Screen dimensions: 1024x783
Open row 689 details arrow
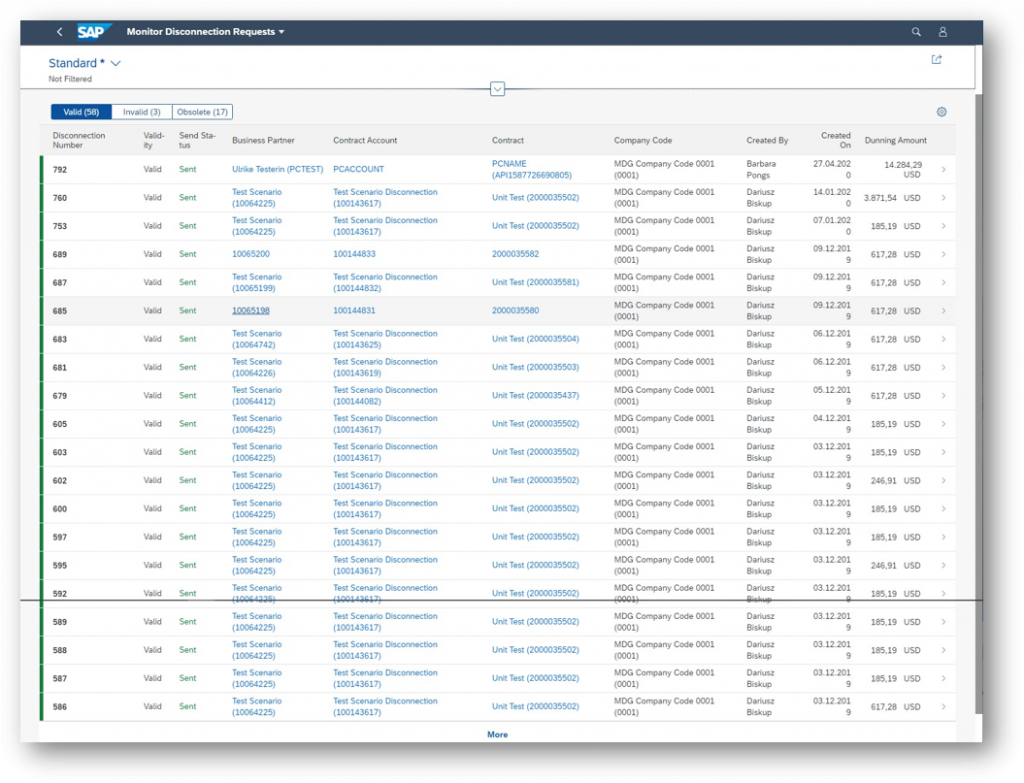(944, 254)
